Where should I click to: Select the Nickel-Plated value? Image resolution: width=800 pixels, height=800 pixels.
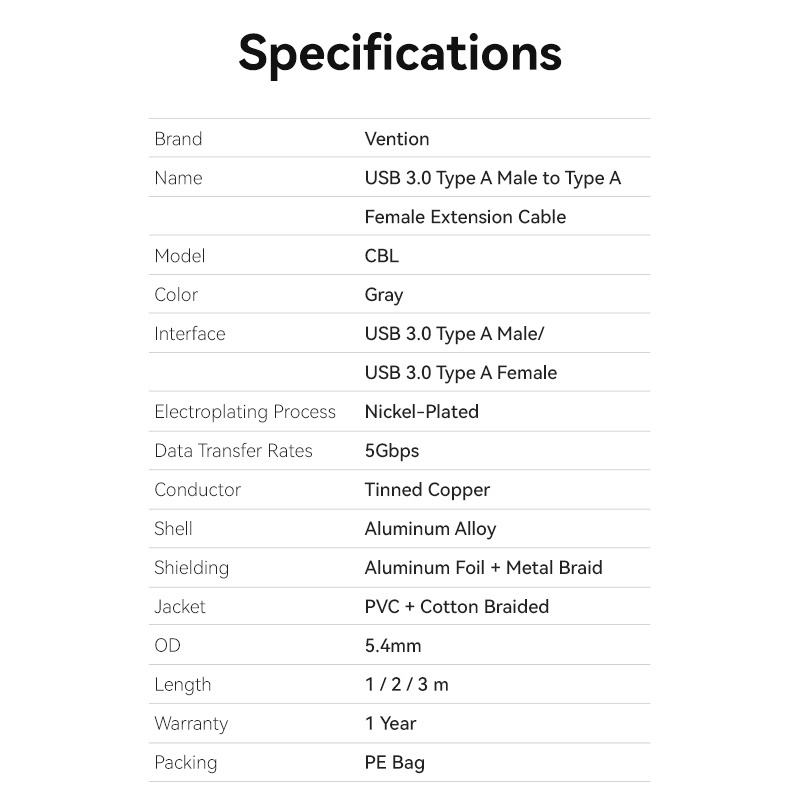(421, 412)
